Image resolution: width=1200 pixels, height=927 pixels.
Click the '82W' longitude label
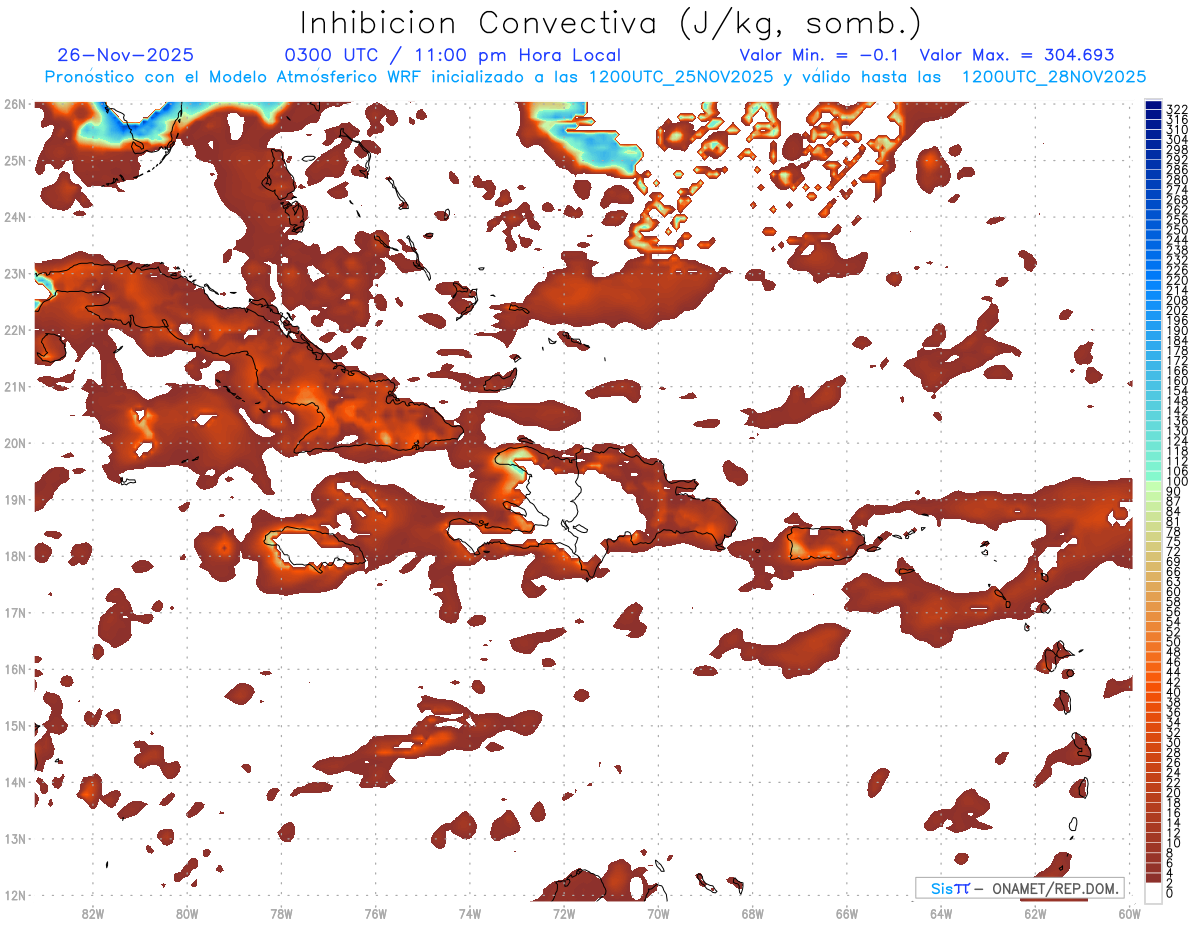[x=93, y=913]
